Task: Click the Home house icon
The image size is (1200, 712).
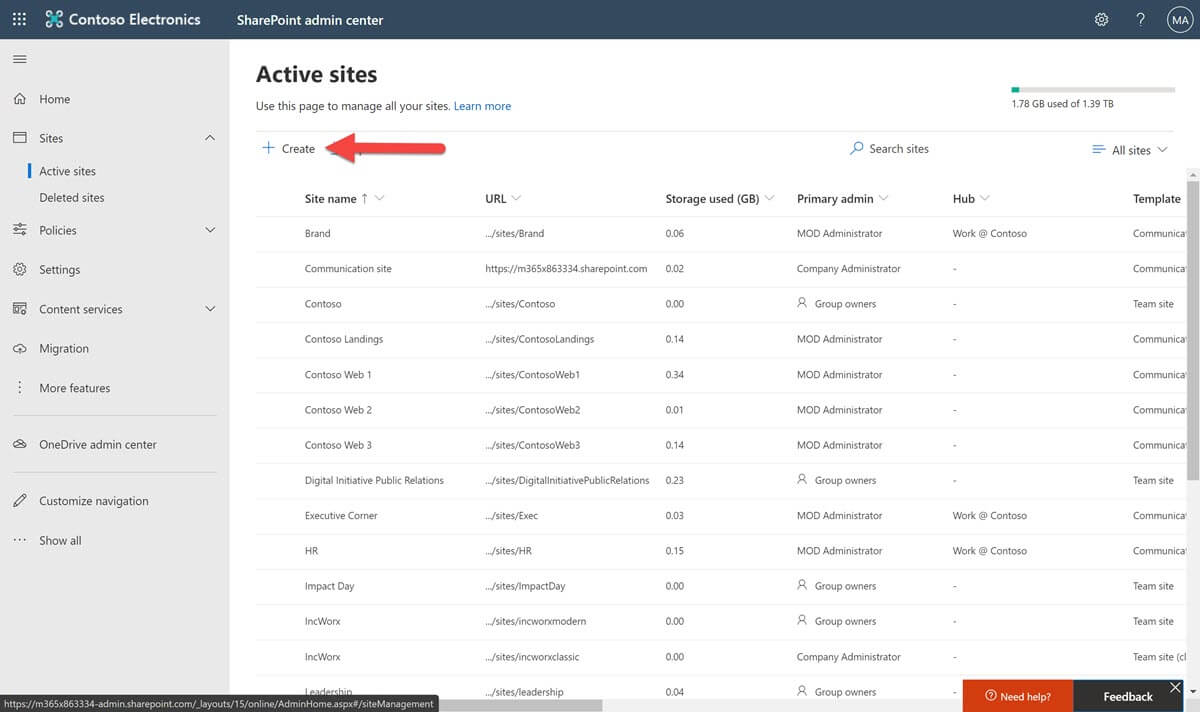Action: click(19, 99)
